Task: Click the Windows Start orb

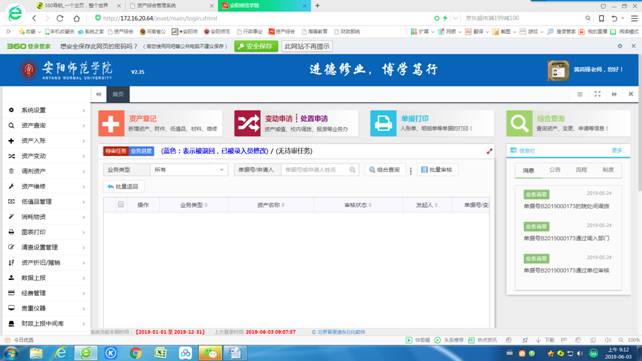Action: (11, 352)
